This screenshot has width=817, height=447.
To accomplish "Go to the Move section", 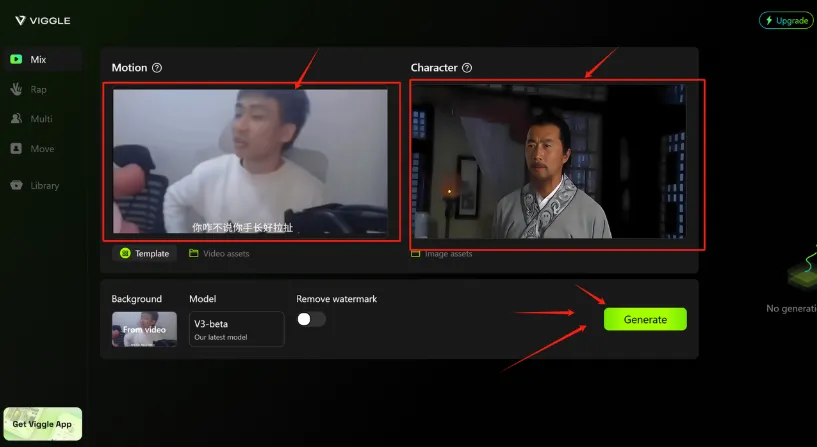I will click(x=43, y=148).
